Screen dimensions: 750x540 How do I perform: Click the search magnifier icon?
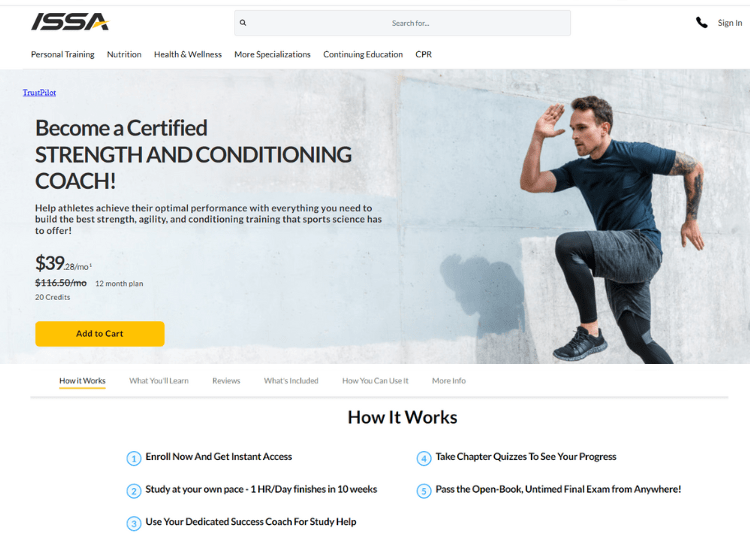pyautogui.click(x=243, y=22)
